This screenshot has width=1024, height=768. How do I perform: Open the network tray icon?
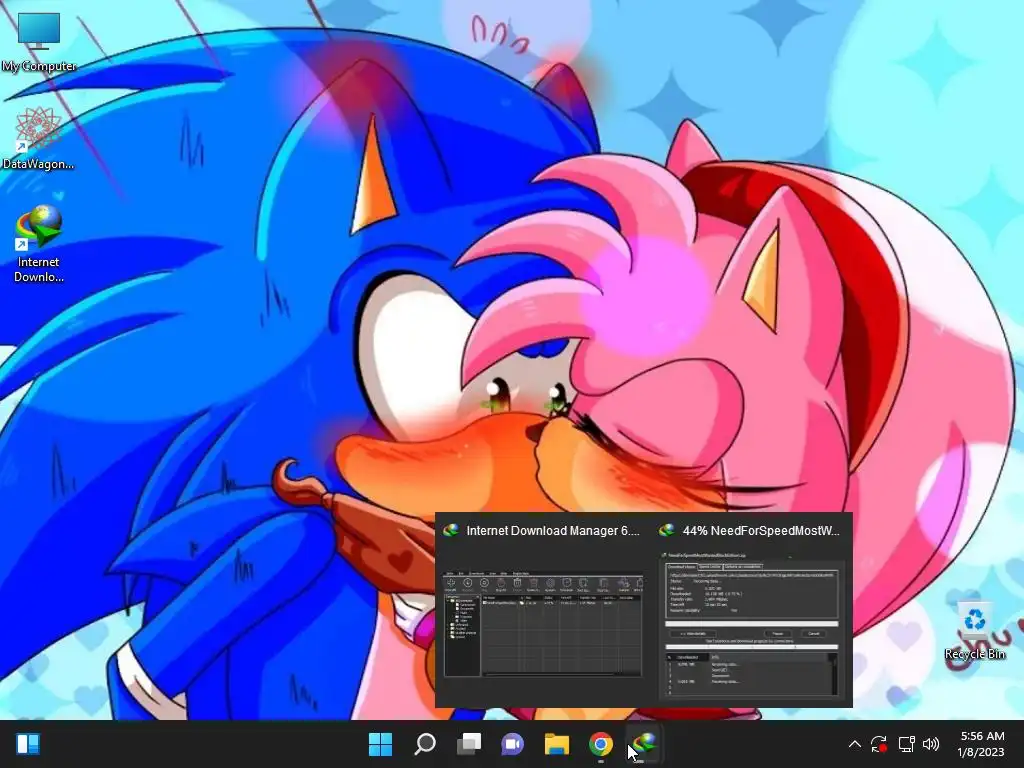(906, 744)
